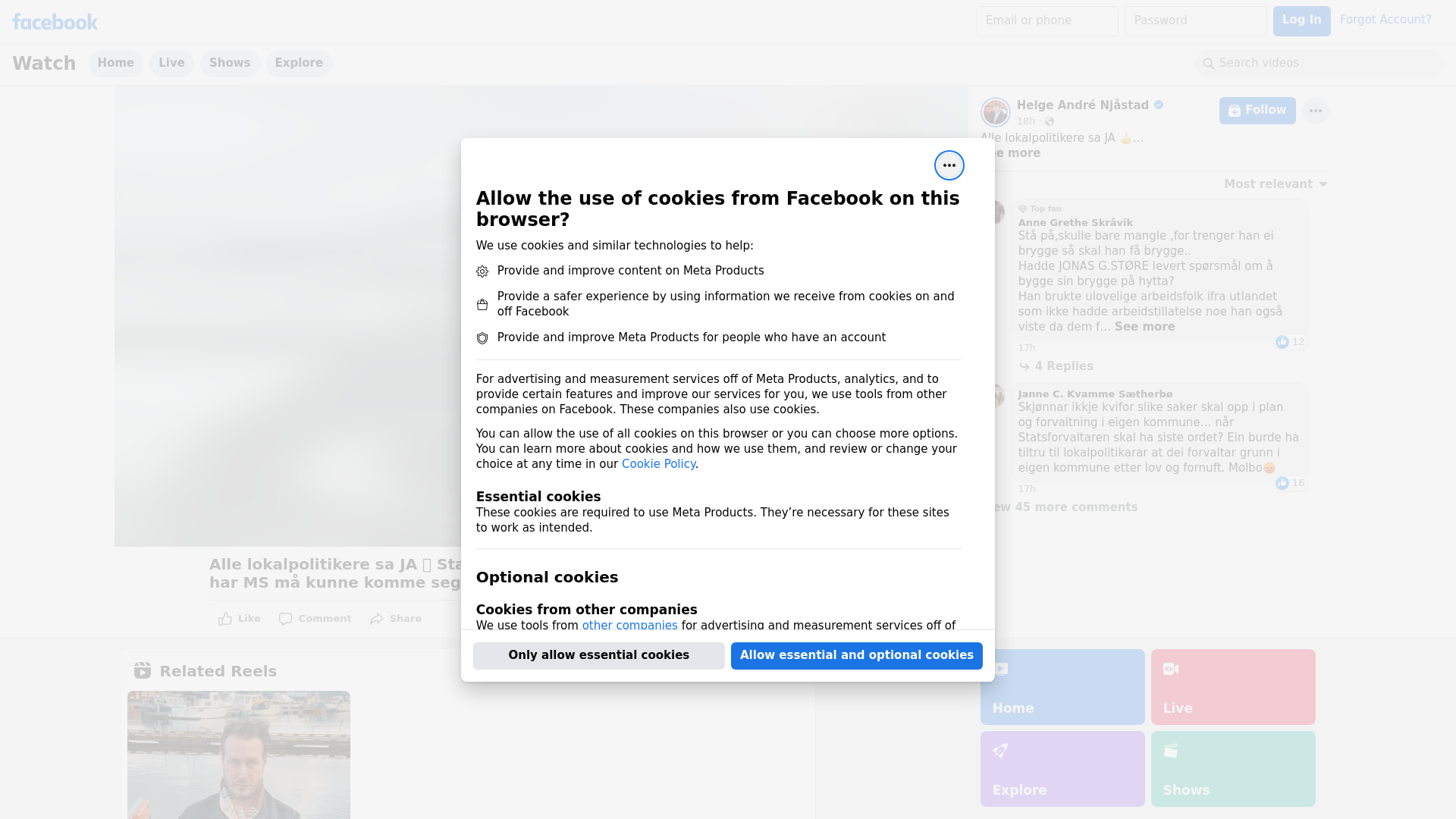Select the Explore tab in Watch
This screenshot has width=1456, height=819.
[x=299, y=63]
